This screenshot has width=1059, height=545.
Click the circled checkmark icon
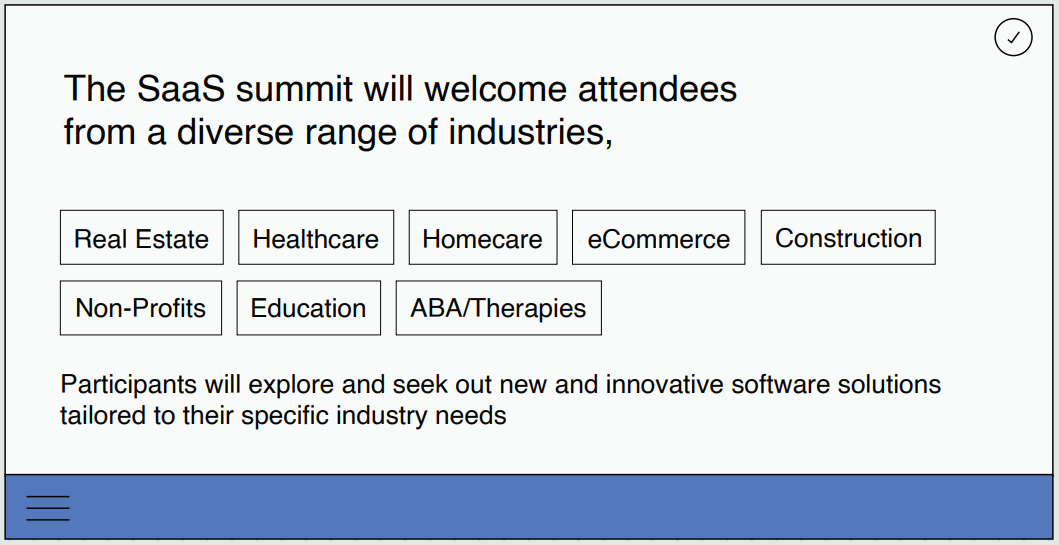click(1013, 38)
